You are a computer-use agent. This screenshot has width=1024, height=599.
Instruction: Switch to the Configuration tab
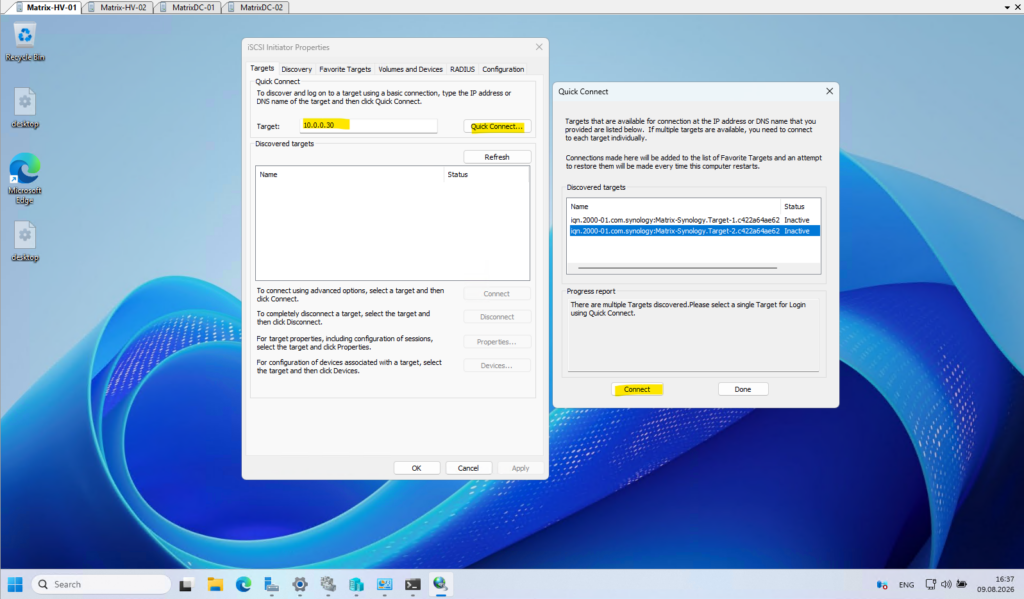(x=503, y=69)
